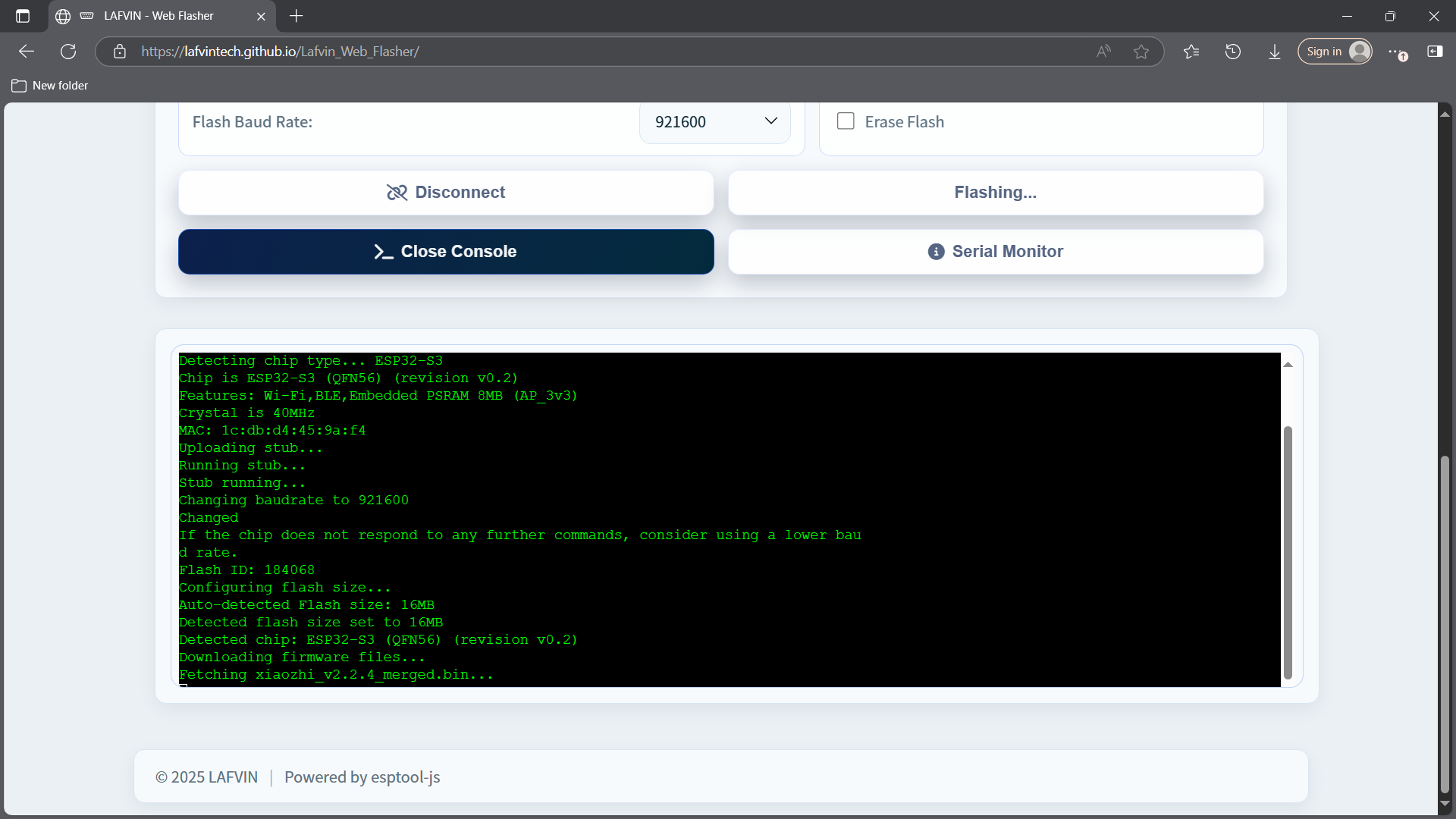Click the 'Flash Baud Rate:' label
Viewport: 1456px width, 819px height.
(253, 122)
